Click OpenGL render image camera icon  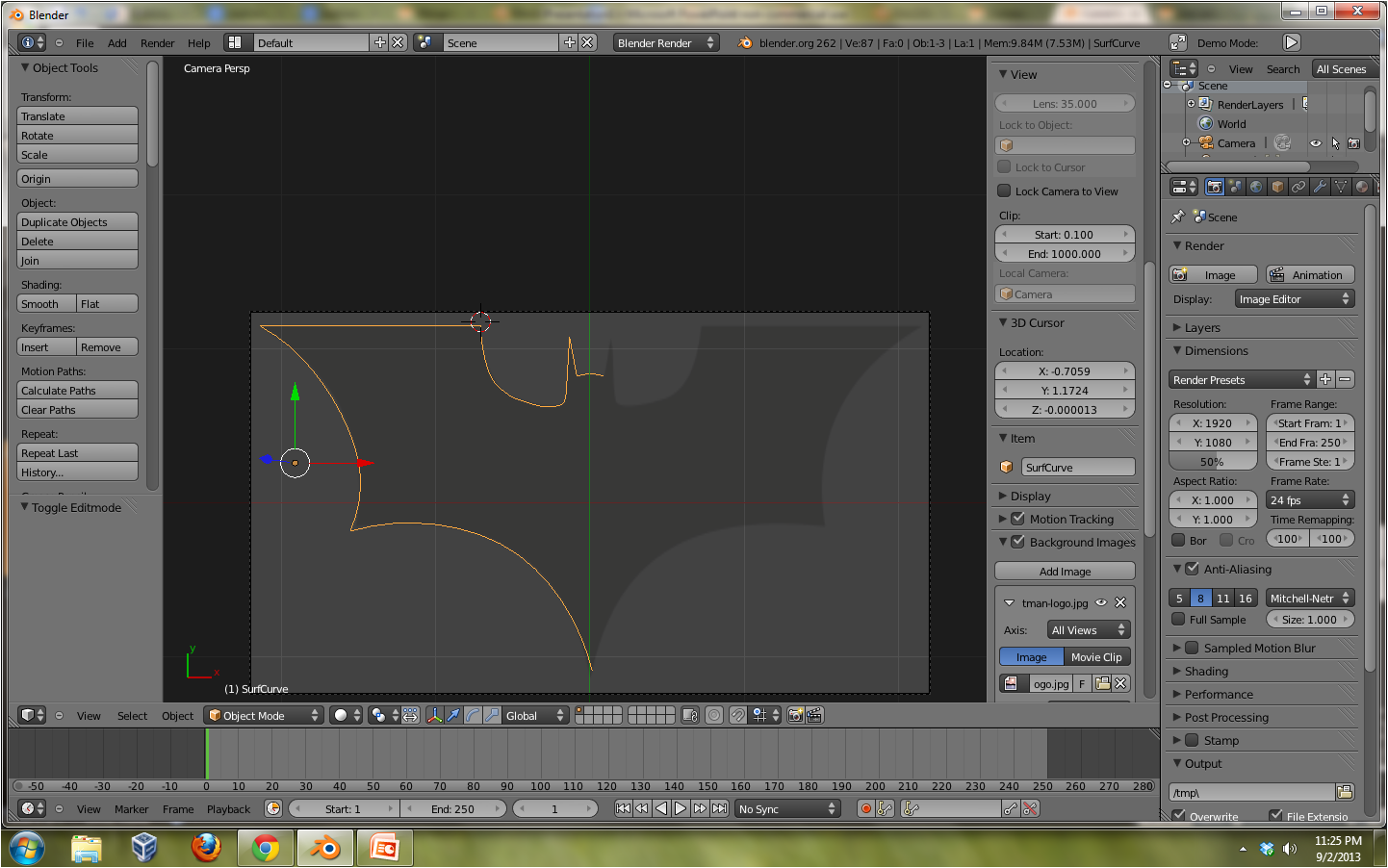pos(795,715)
